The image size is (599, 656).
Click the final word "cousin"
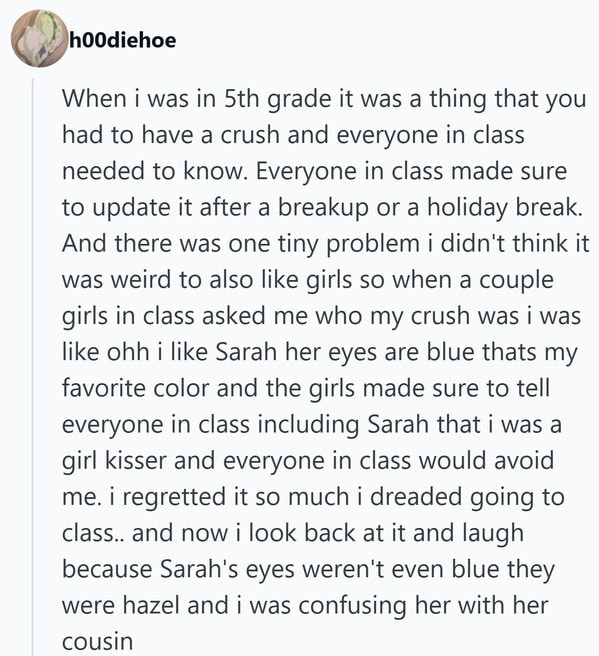(97, 641)
